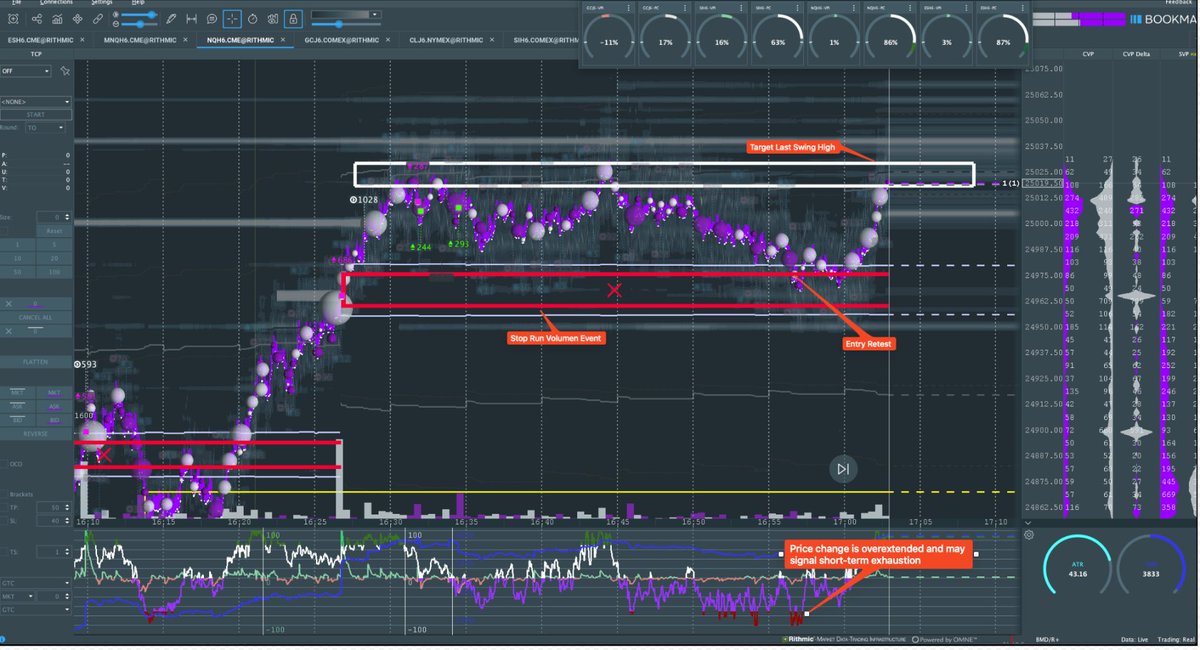Switch to the CLJ6.NYMEX@RITHMIC tab

click(x=446, y=40)
